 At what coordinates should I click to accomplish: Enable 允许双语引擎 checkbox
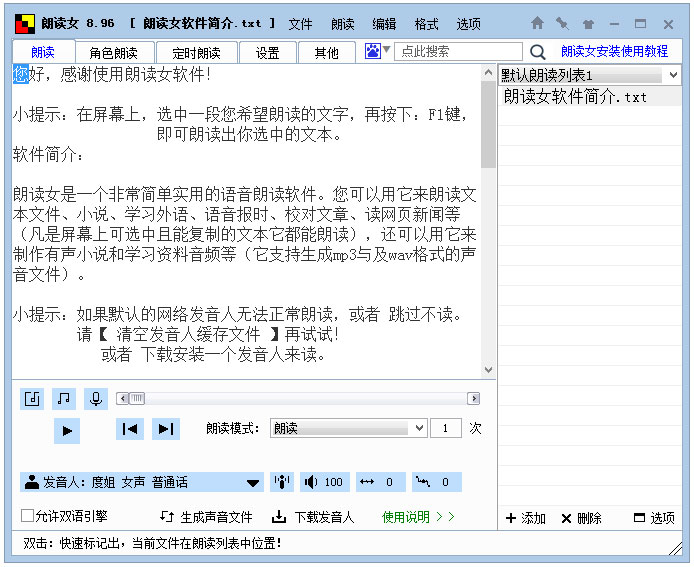tap(27, 516)
